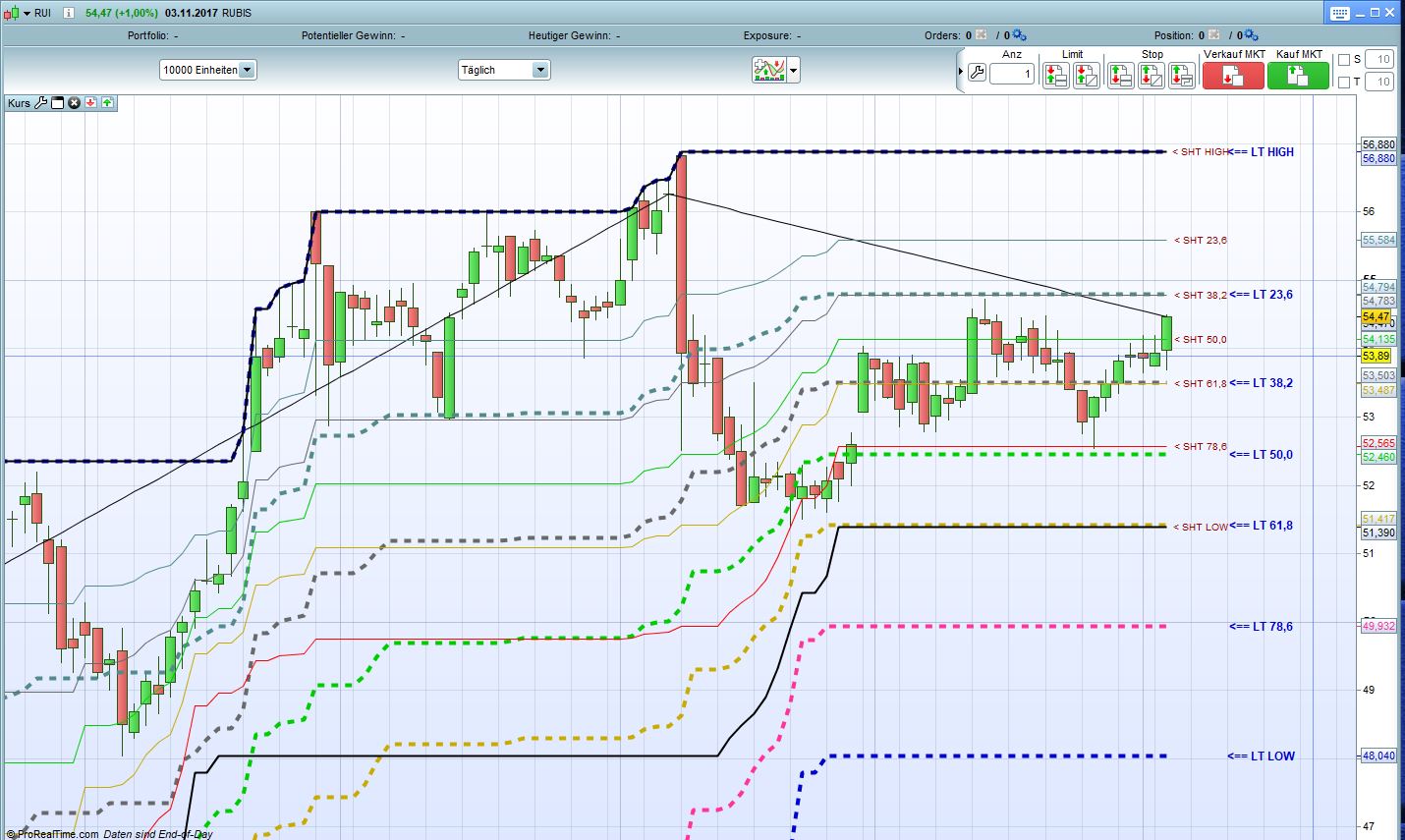This screenshot has width=1405, height=840.
Task: Click the 48,040 blue price axis tag
Action: (1378, 756)
